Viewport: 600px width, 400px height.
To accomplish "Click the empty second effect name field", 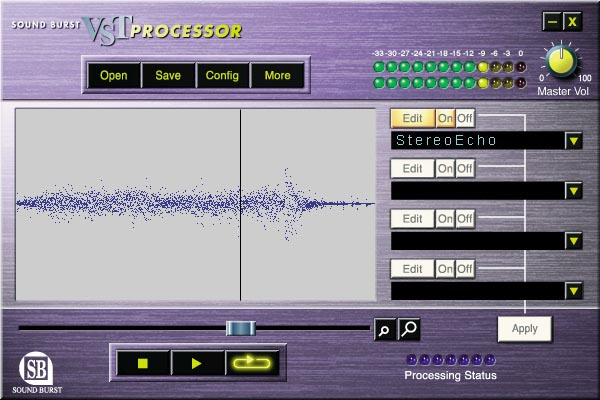I will [478, 191].
